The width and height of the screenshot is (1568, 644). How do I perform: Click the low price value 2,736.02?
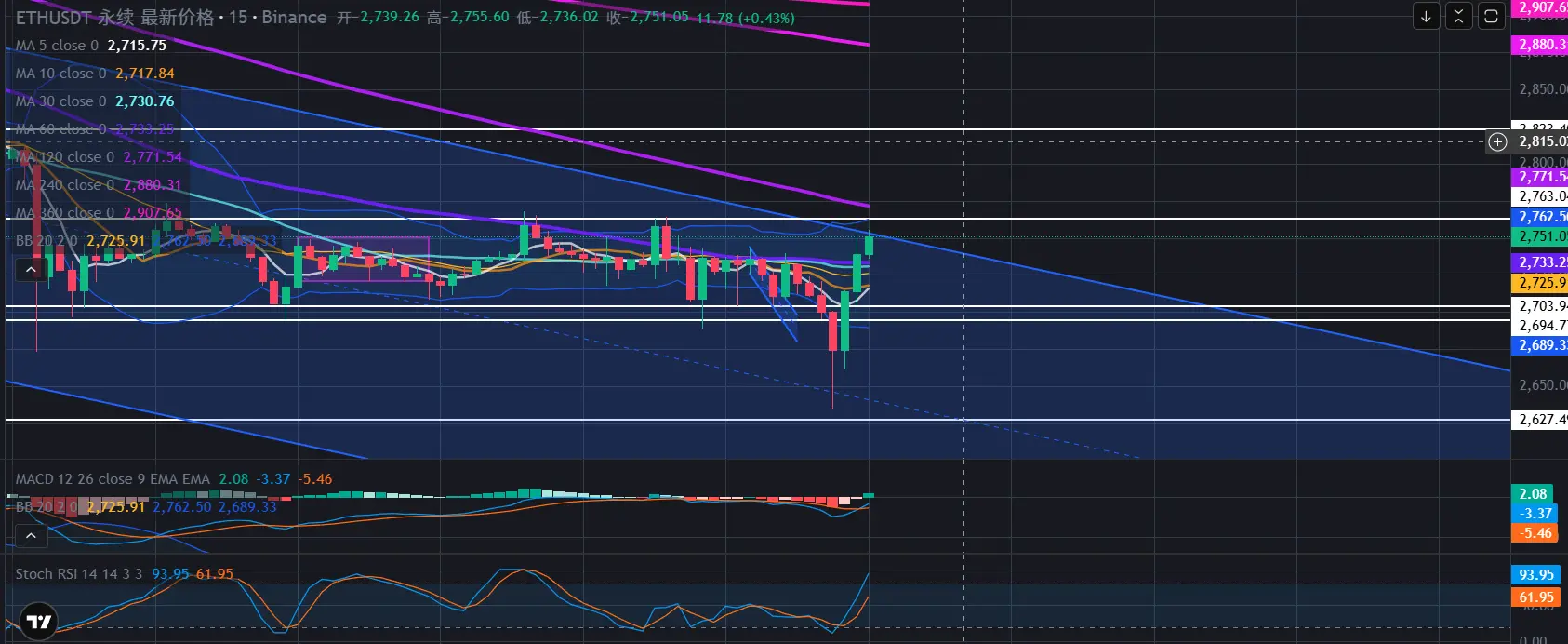point(569,18)
